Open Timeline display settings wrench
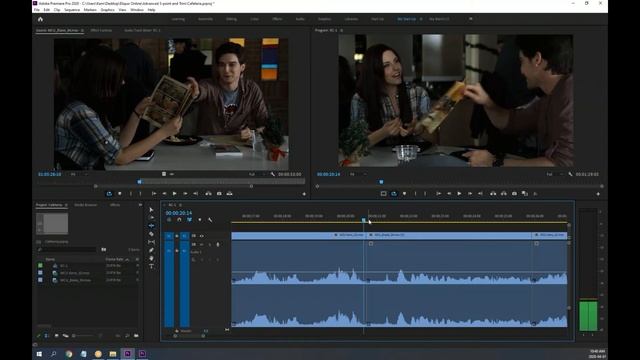The height and width of the screenshot is (360, 640). click(x=210, y=220)
